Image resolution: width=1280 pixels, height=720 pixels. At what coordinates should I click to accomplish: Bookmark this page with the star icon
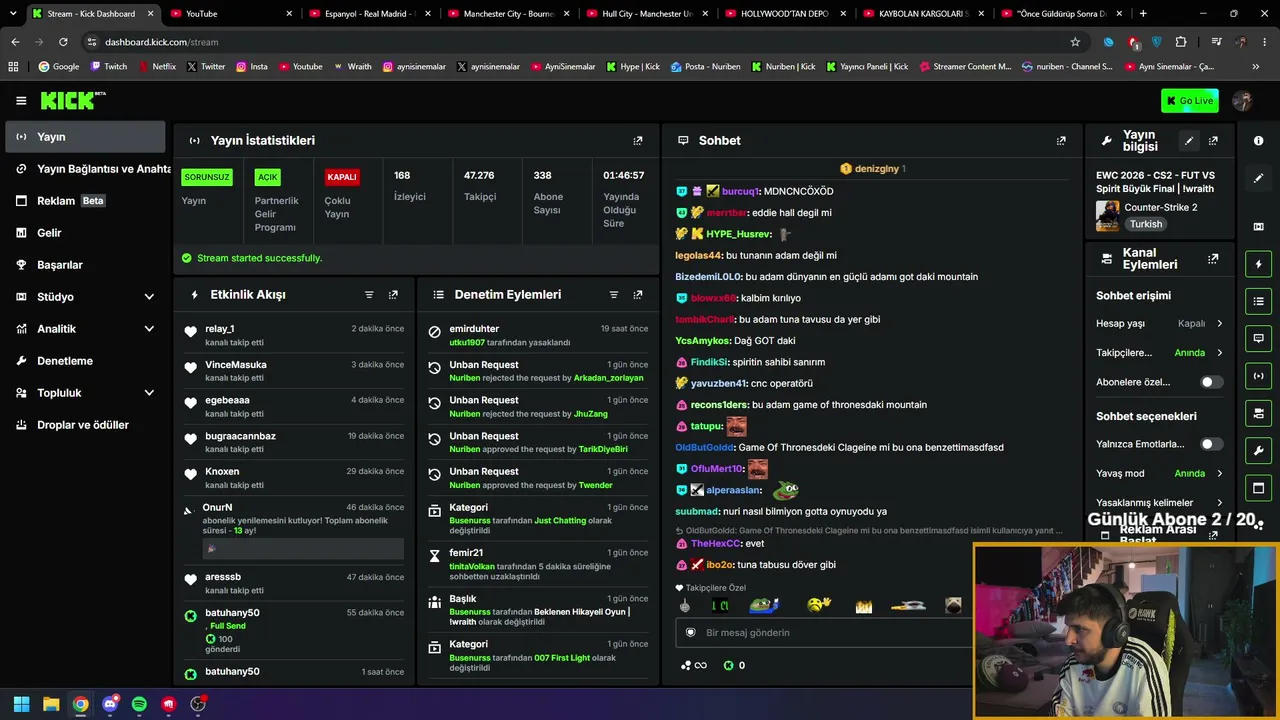[x=1075, y=42]
